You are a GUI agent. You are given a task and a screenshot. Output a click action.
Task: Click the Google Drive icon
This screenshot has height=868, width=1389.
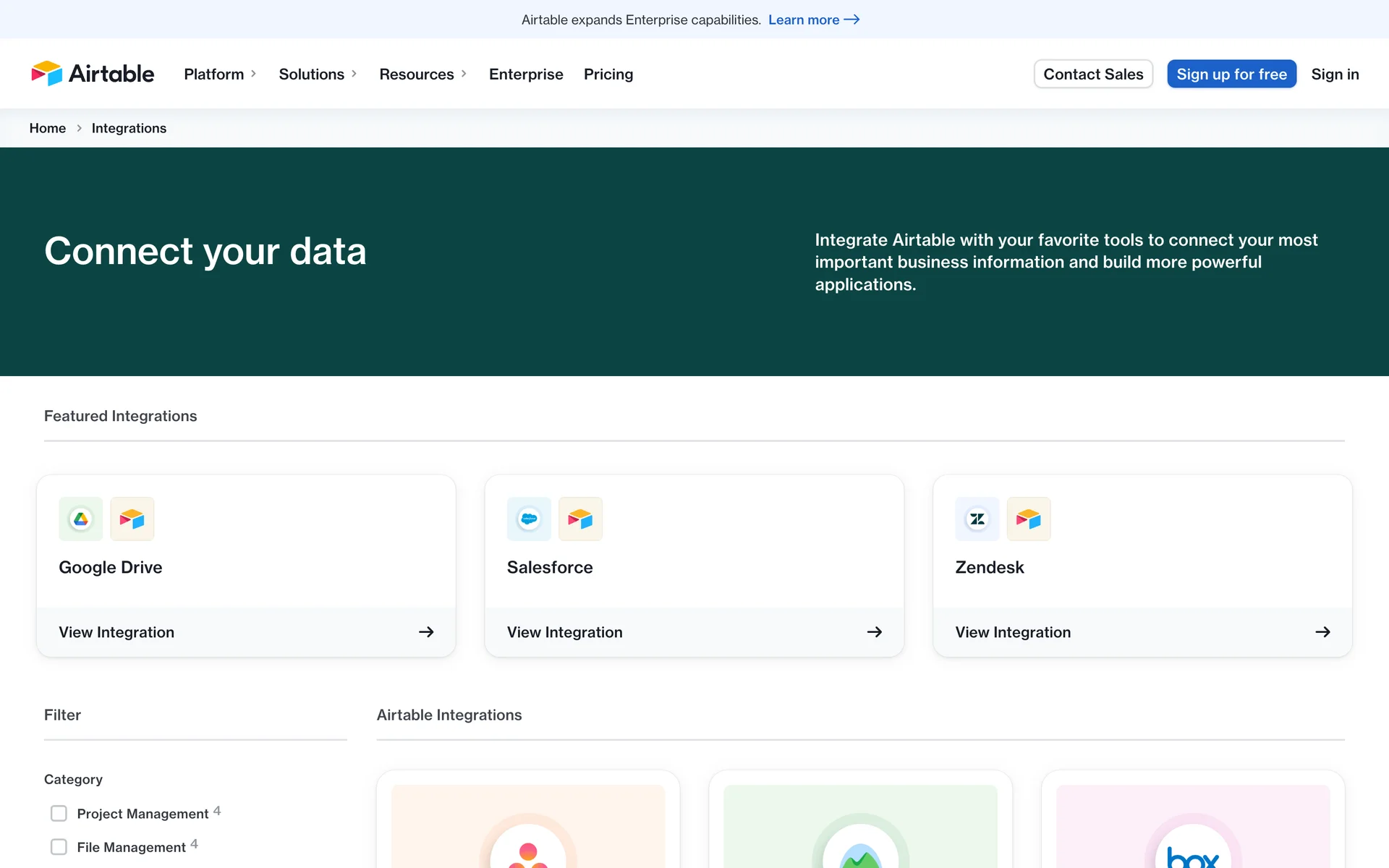coord(81,519)
